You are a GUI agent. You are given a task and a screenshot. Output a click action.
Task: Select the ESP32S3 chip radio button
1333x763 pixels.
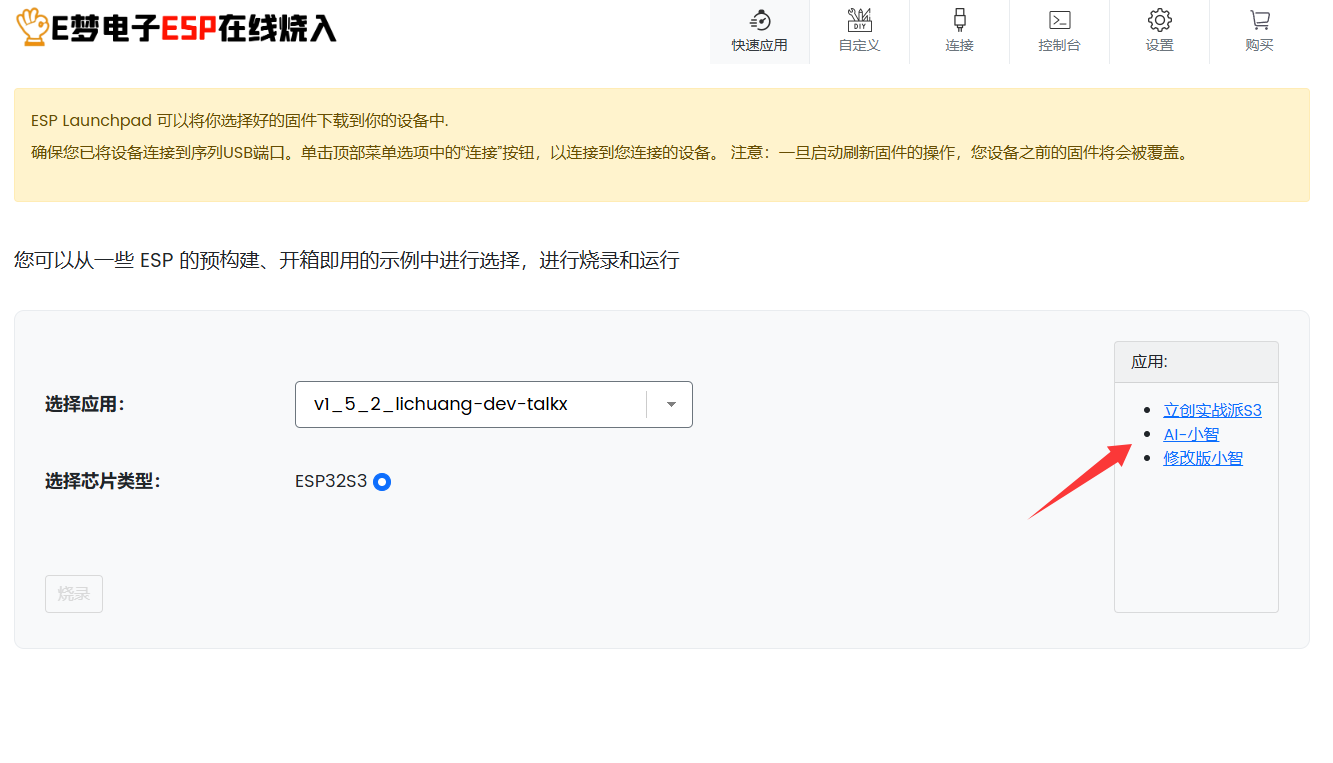click(x=382, y=482)
